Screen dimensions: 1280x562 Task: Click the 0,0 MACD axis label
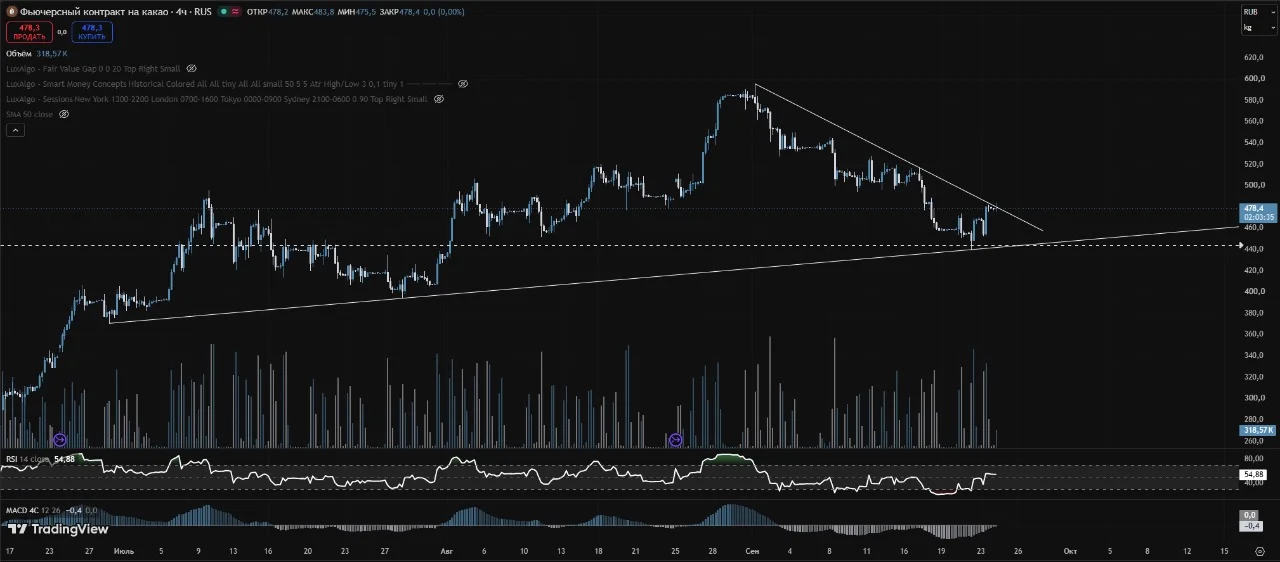pos(1250,515)
